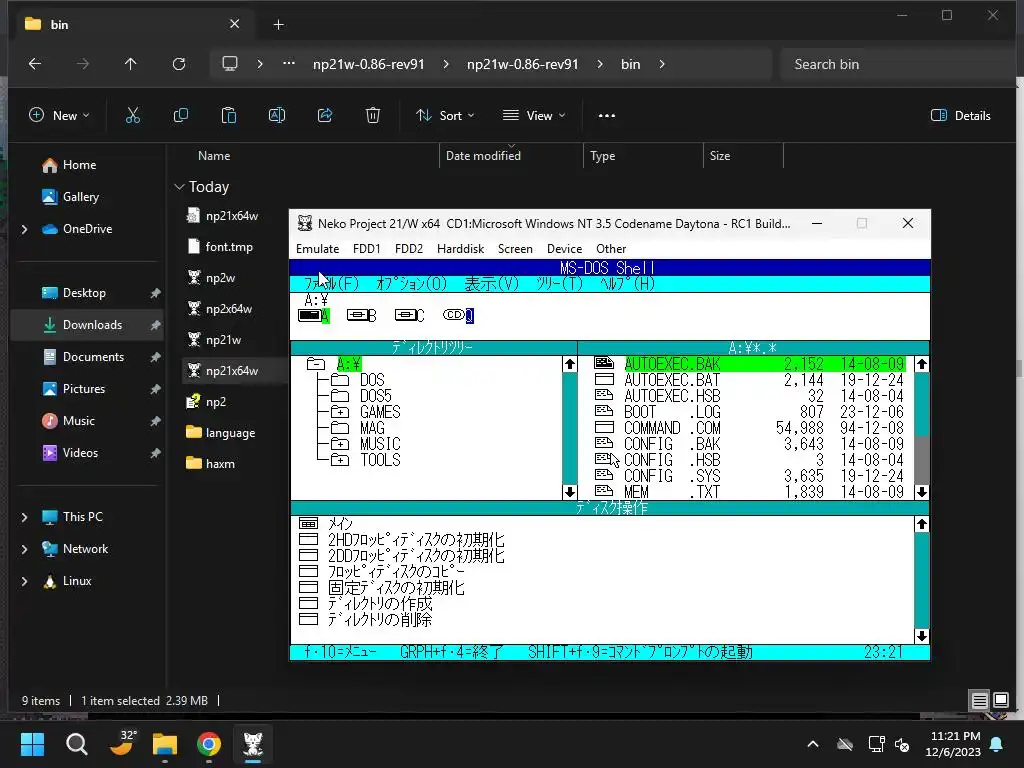Open the View dropdown

534,116
